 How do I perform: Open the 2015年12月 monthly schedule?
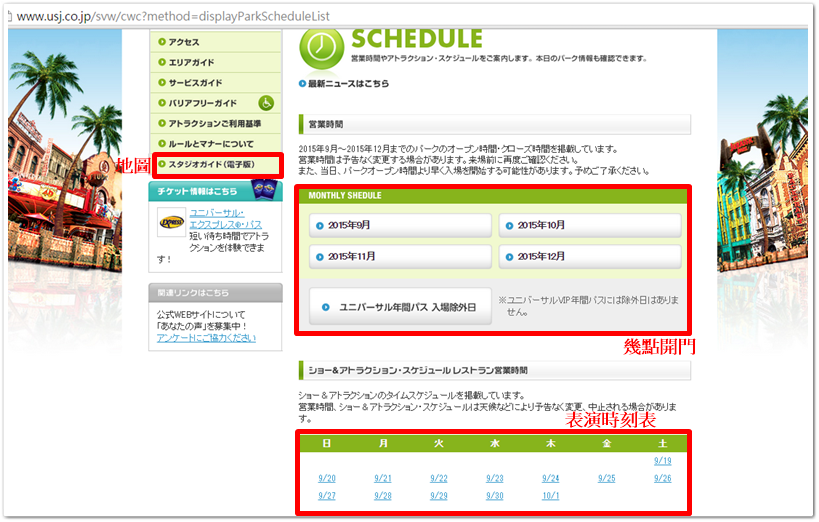coord(590,257)
